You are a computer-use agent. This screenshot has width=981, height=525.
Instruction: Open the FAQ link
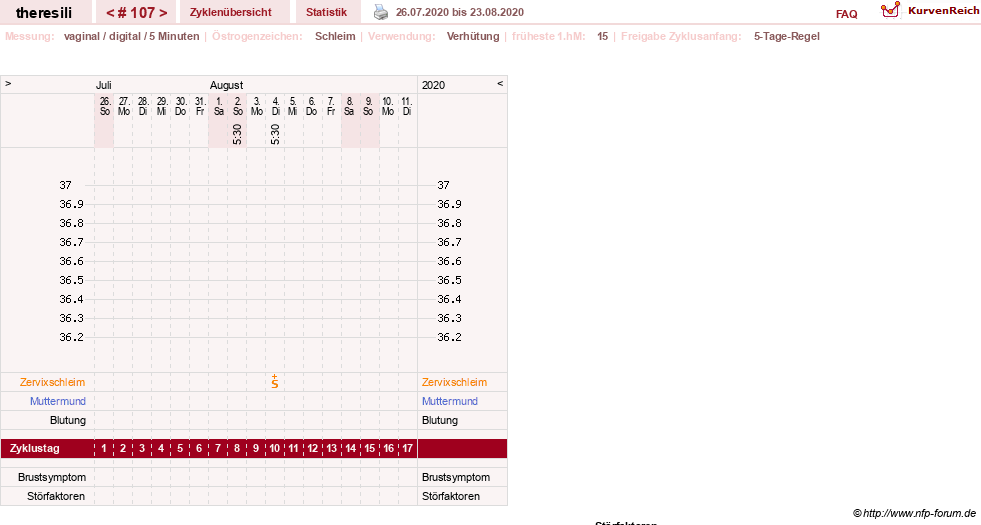click(x=846, y=14)
